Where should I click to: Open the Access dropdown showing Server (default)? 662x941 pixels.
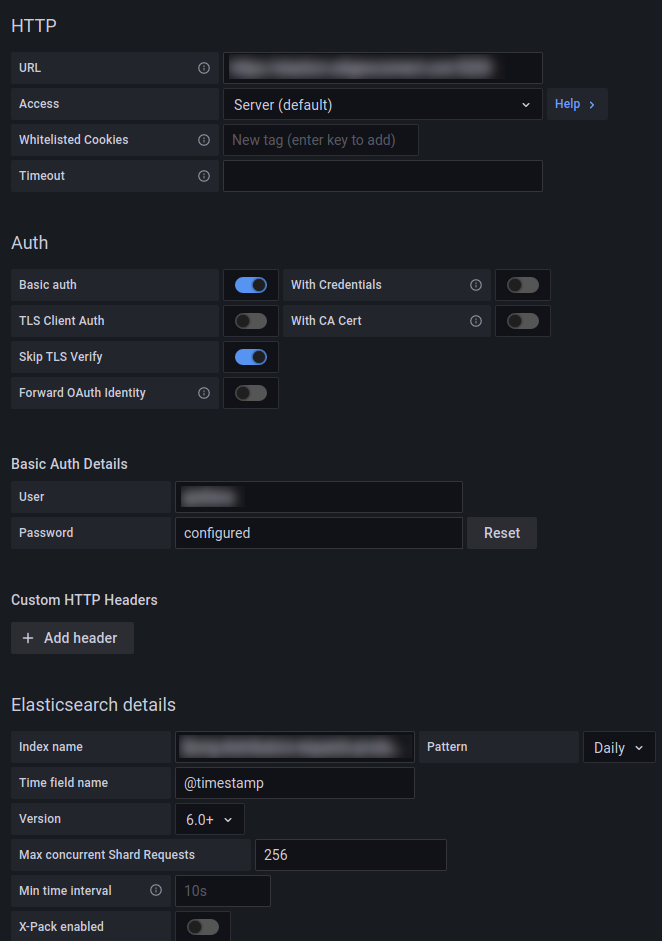[383, 104]
